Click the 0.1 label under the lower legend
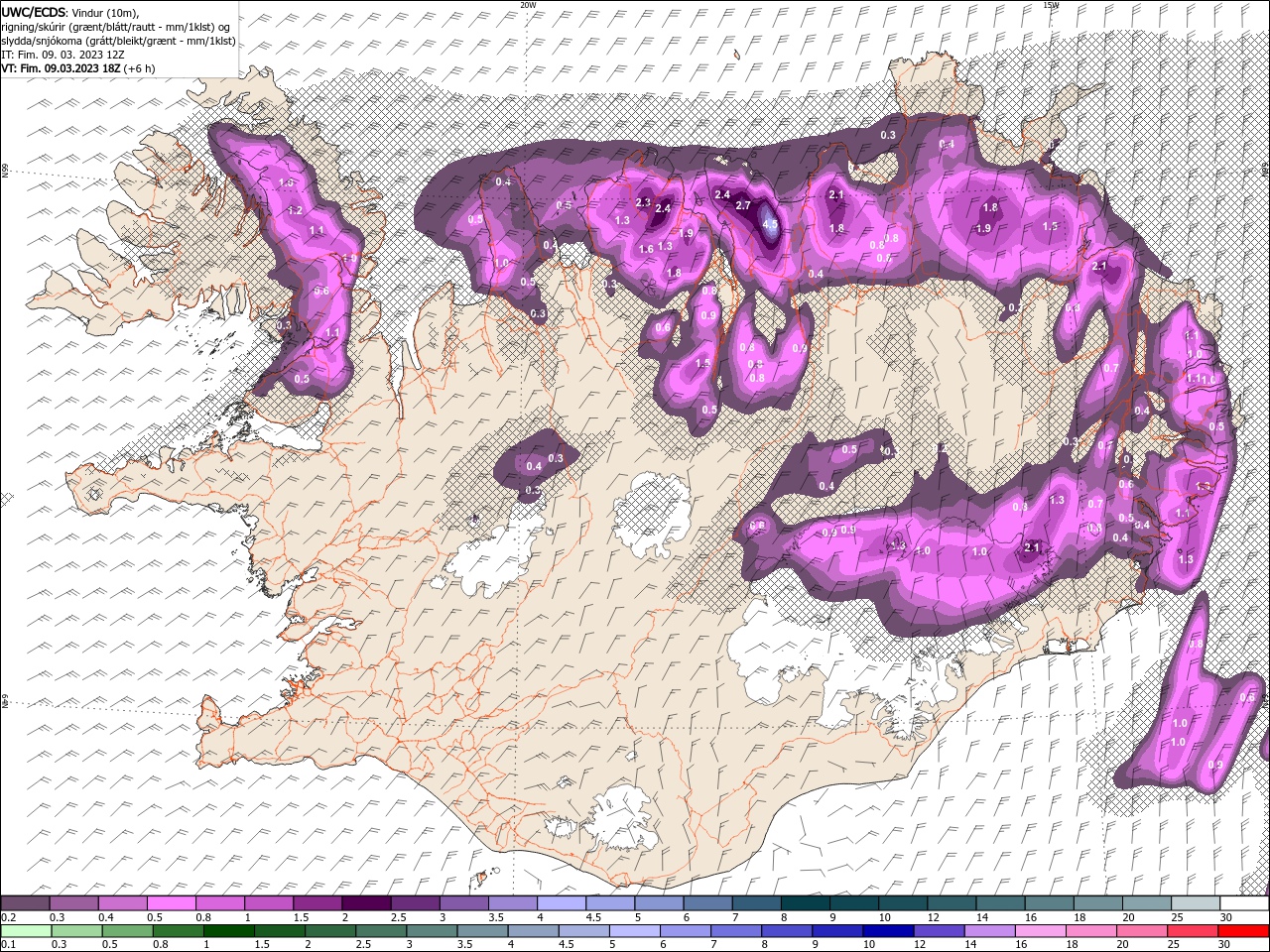The height and width of the screenshot is (952, 1270). point(8,945)
